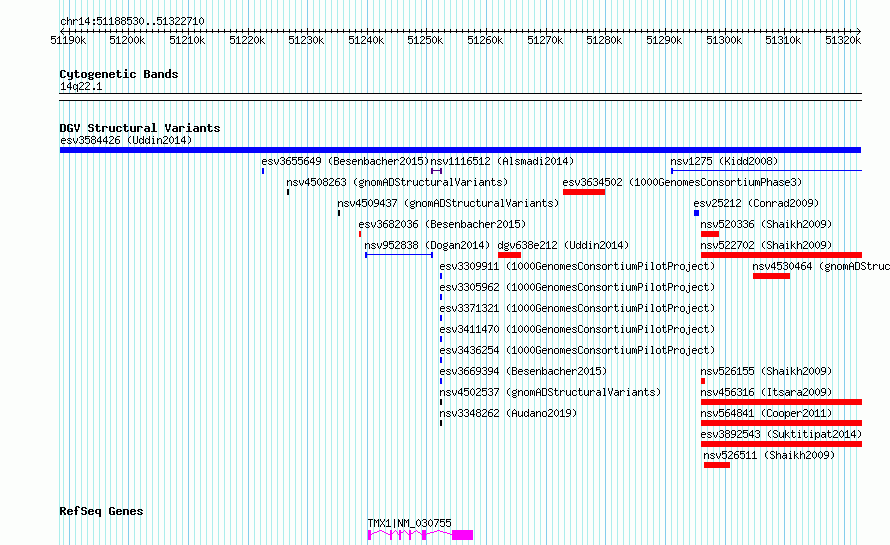Select nsv4530464 gnomAD variant label
Image resolution: width=890 pixels, height=545 pixels.
point(821,266)
